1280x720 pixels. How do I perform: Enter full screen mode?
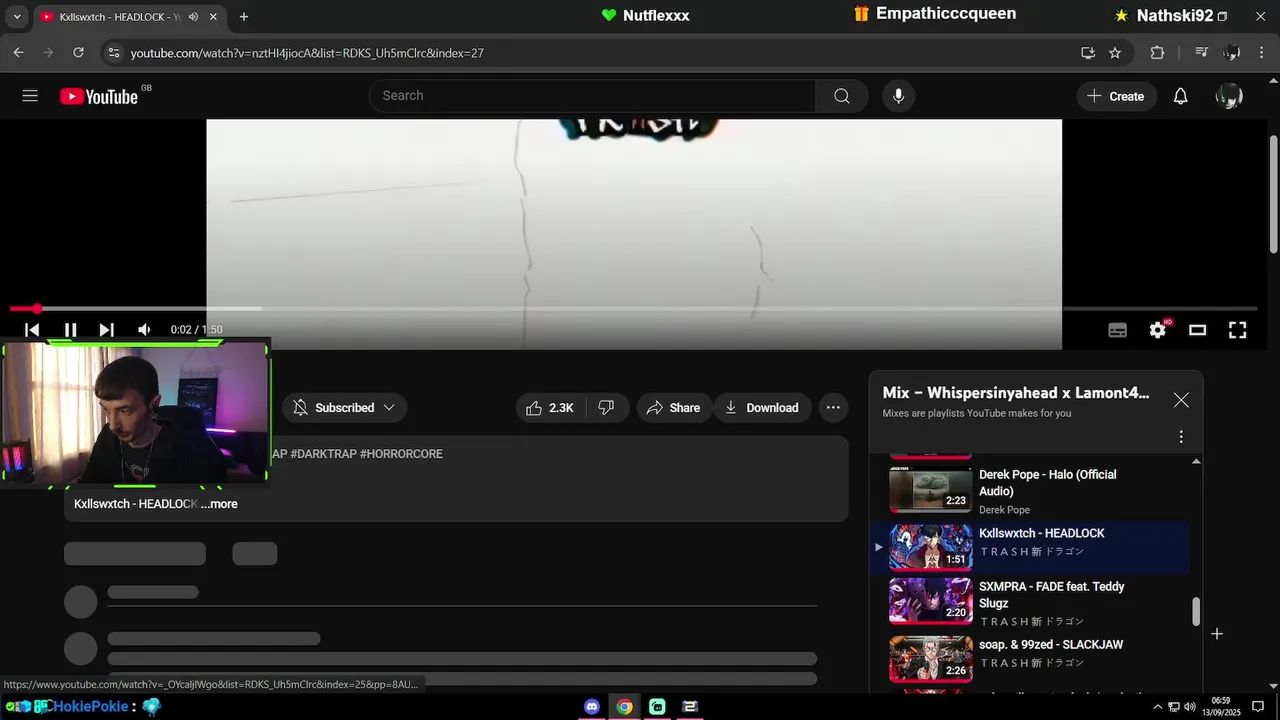click(x=1237, y=330)
